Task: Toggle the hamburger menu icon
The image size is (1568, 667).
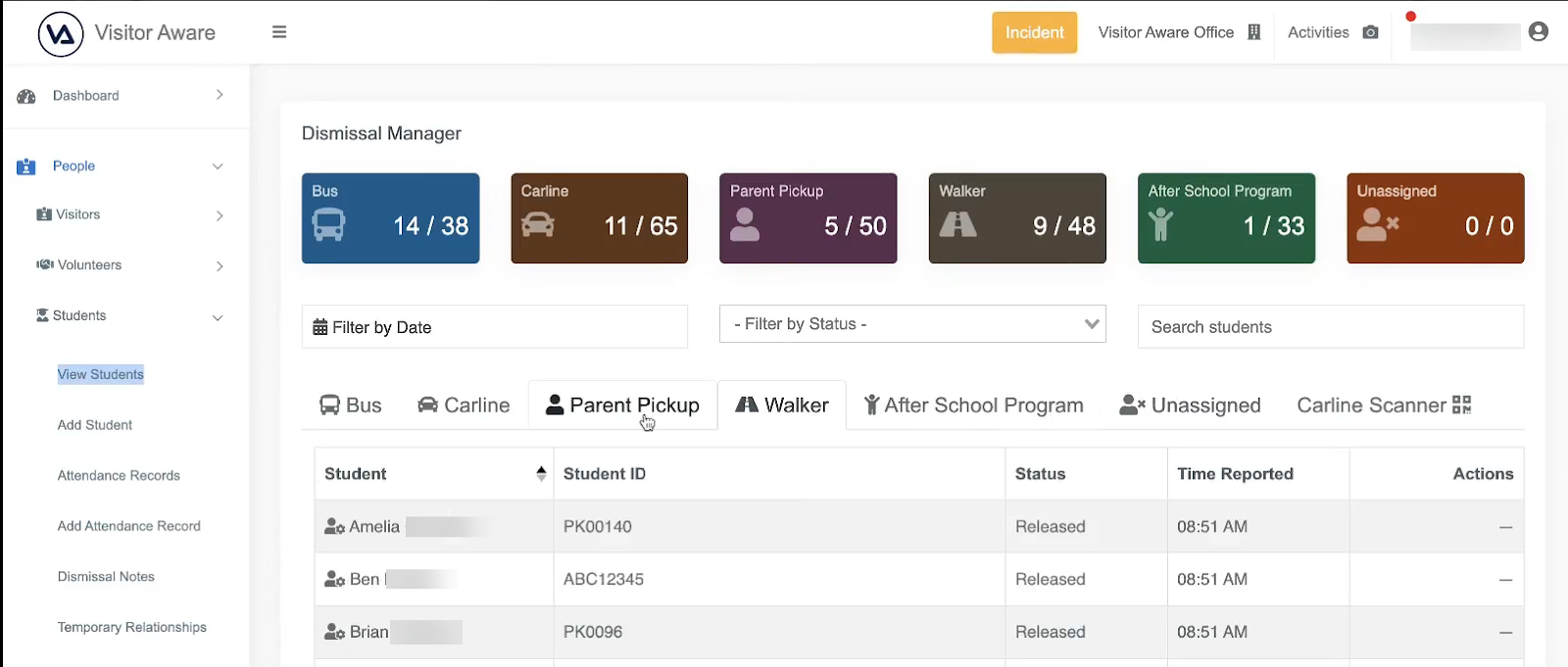Action: [x=279, y=32]
